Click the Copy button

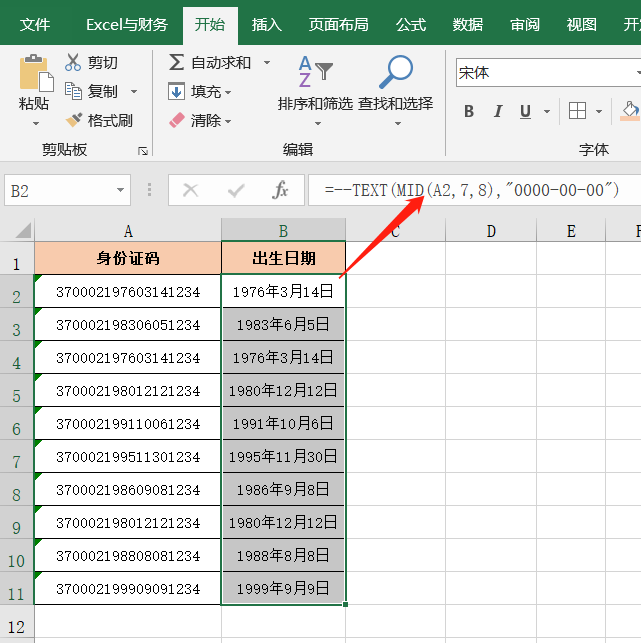(92, 91)
